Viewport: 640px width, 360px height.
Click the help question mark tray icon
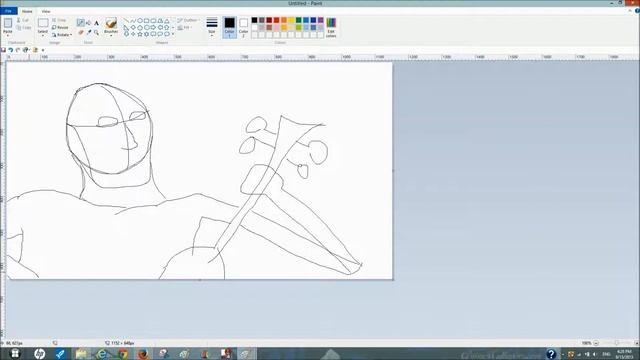click(x=551, y=354)
